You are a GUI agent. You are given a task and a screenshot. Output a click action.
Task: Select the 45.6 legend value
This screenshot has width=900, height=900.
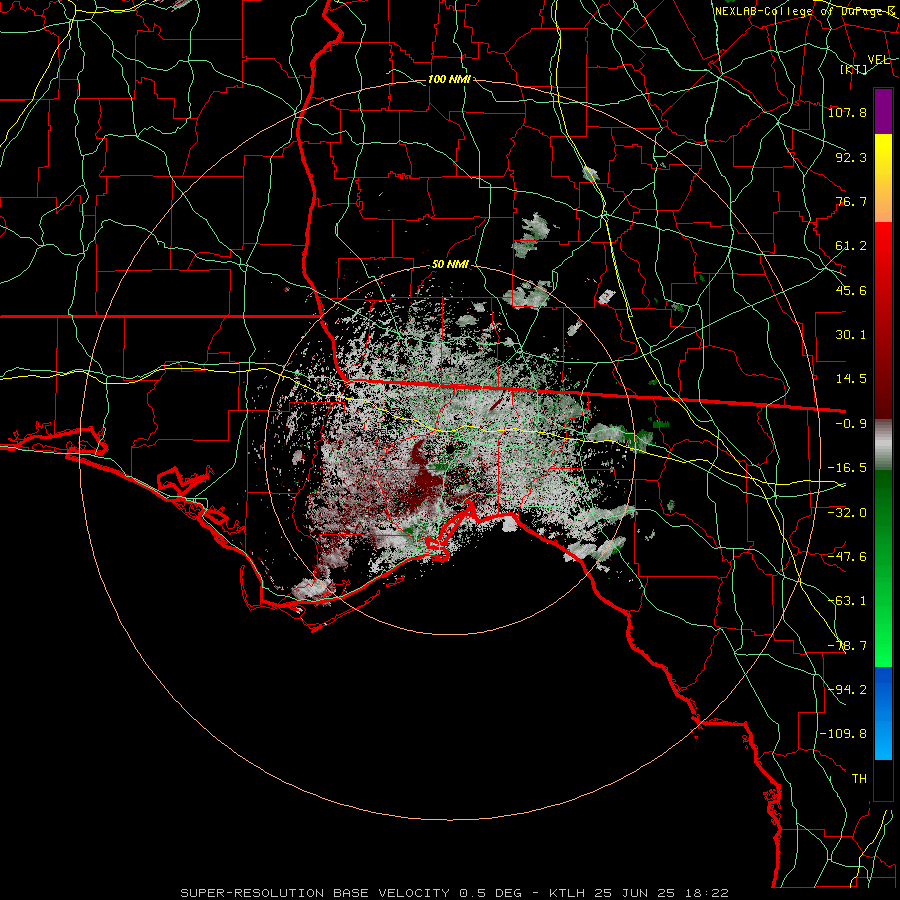(851, 290)
